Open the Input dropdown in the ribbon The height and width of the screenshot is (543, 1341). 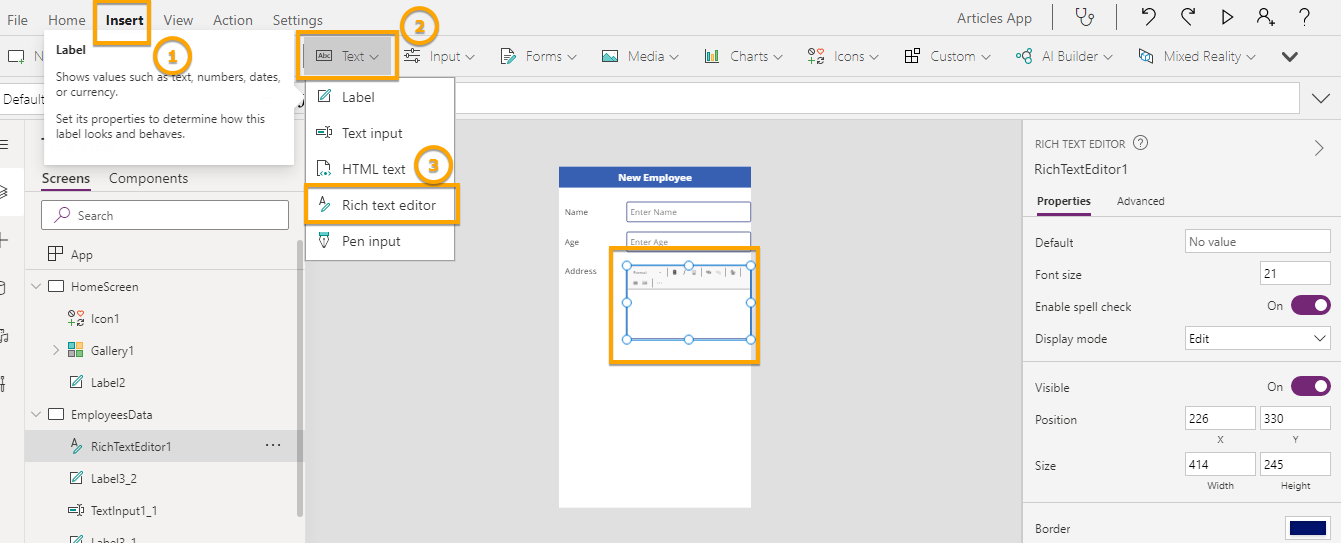tap(439, 56)
